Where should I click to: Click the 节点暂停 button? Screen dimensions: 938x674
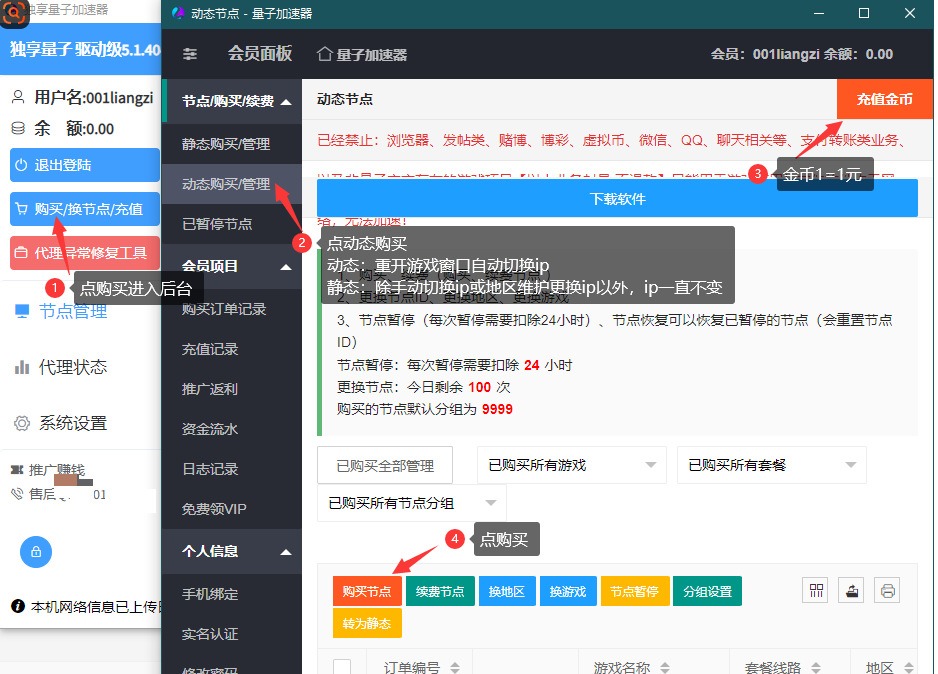click(635, 591)
